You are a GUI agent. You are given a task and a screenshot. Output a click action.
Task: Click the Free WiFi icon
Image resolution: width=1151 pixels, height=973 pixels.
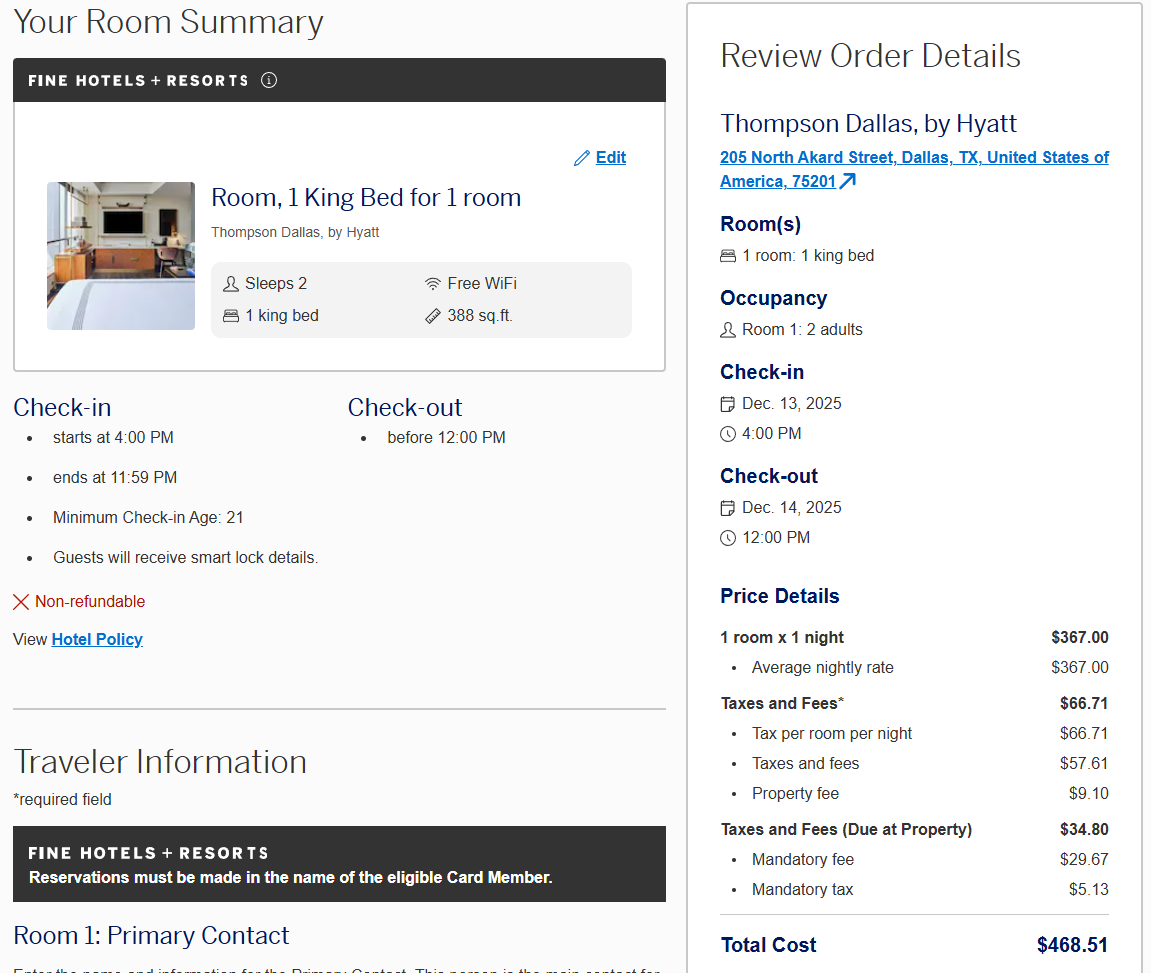(433, 284)
